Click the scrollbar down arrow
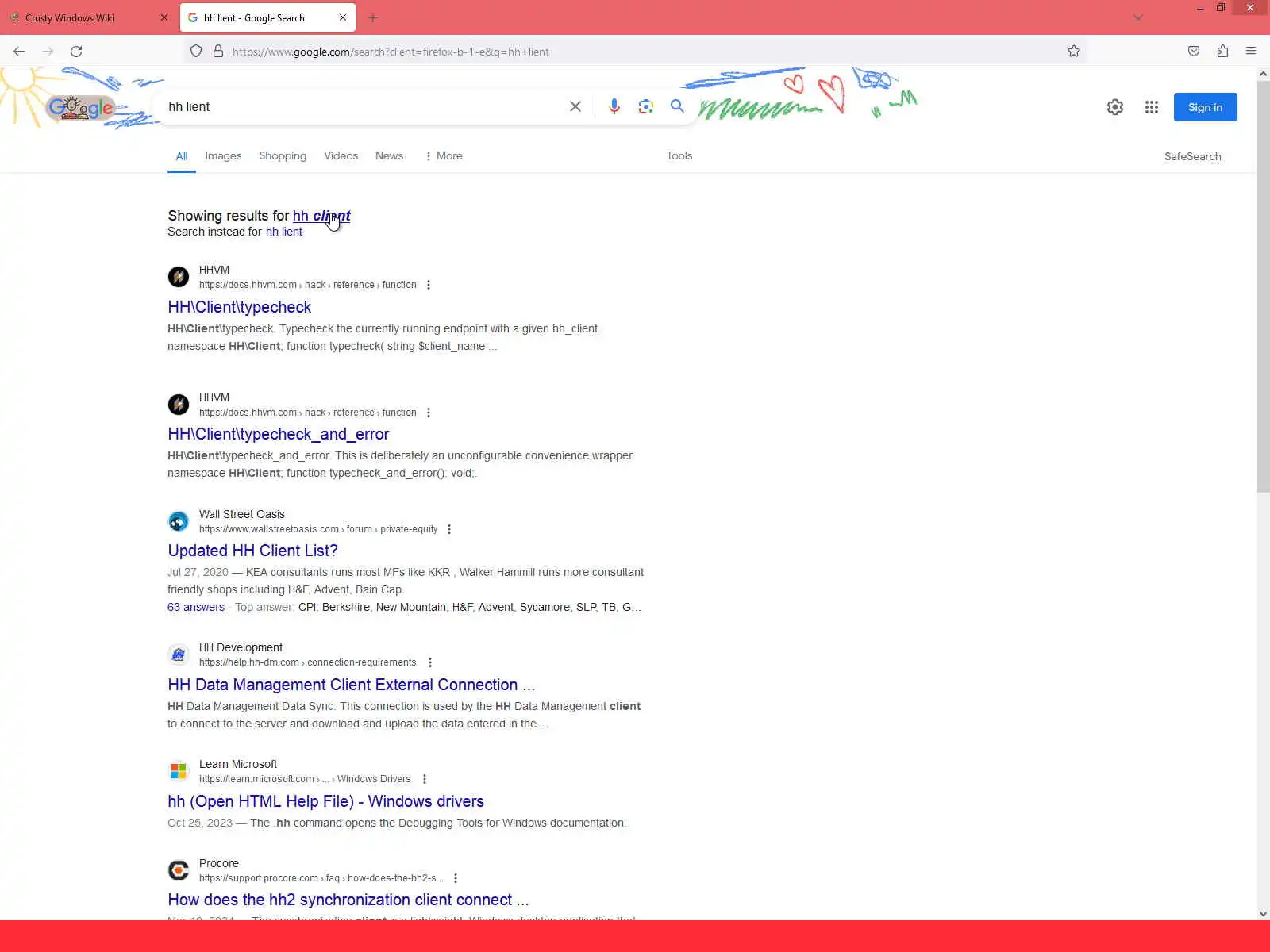The image size is (1270, 952). point(1263,914)
